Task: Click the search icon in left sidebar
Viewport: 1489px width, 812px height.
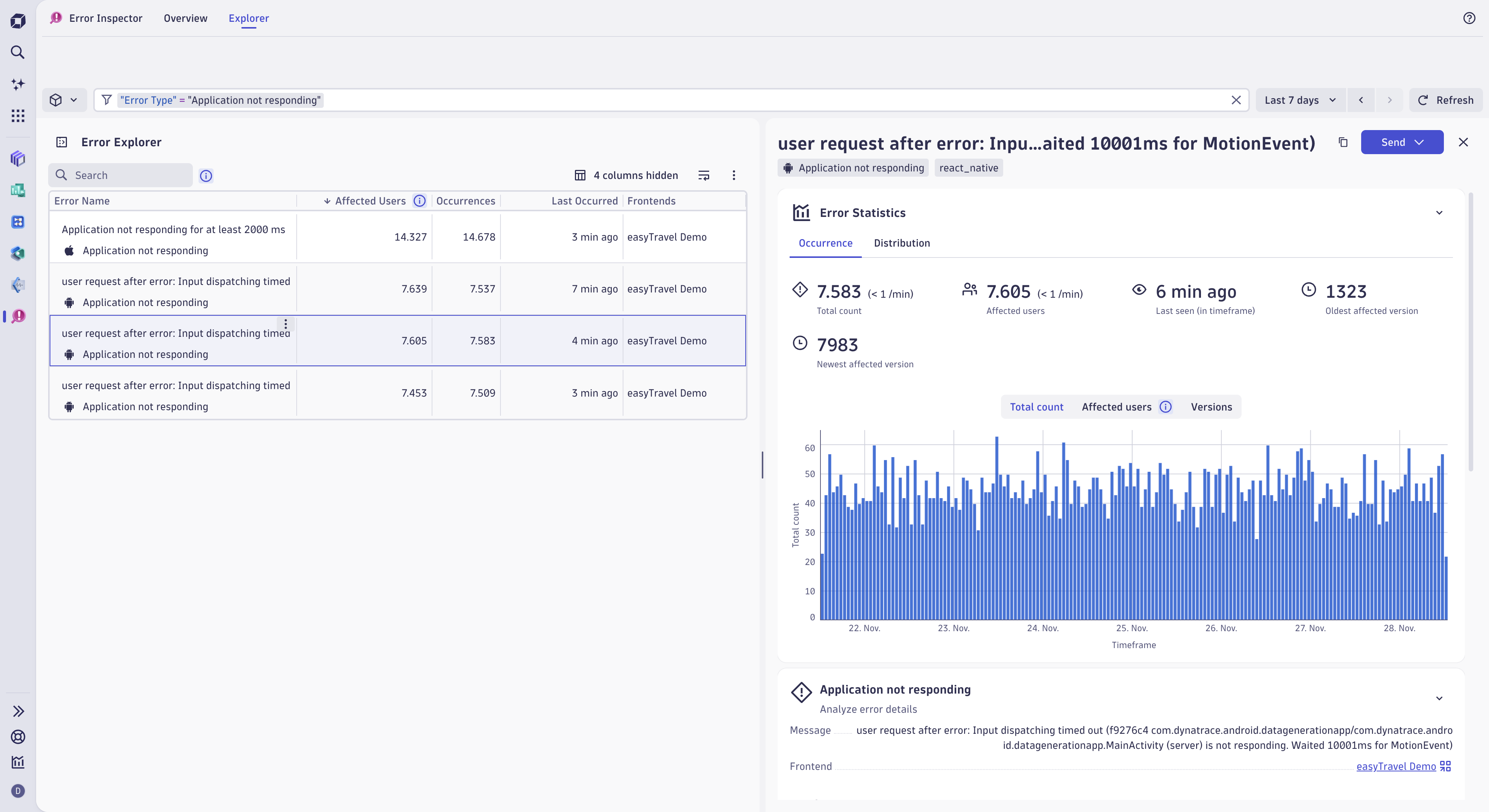Action: pos(18,53)
